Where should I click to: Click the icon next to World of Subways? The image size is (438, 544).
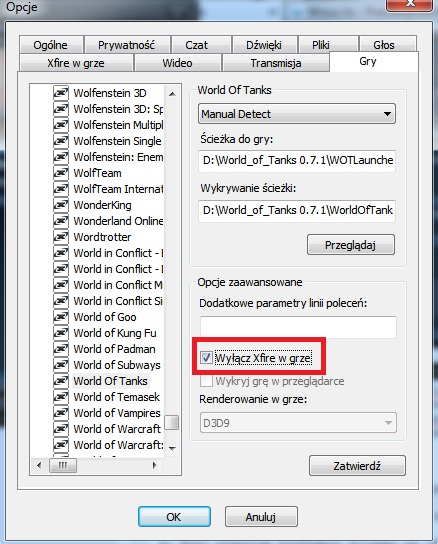tap(61, 365)
